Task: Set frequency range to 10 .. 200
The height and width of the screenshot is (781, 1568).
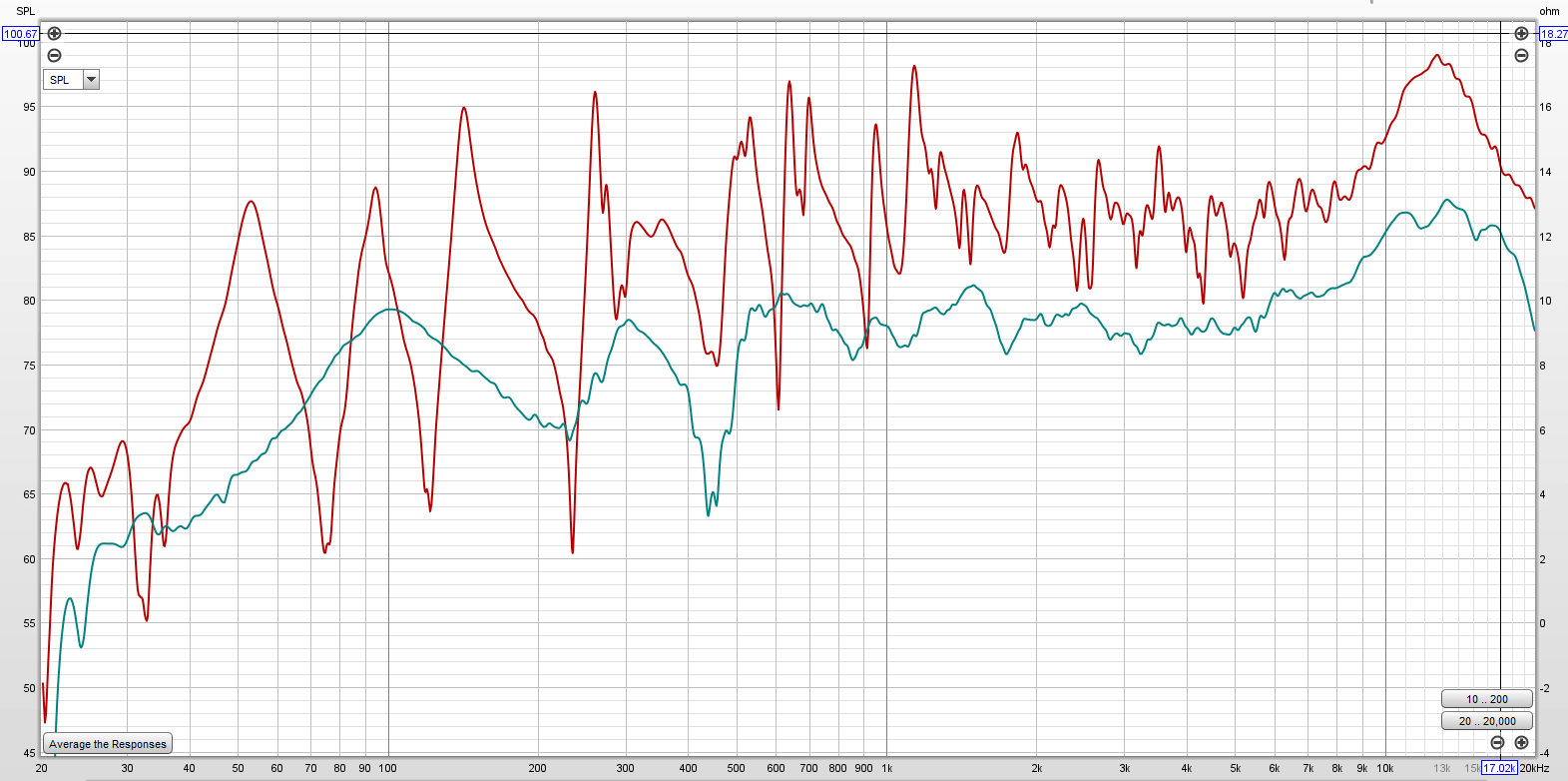Action: tap(1486, 699)
